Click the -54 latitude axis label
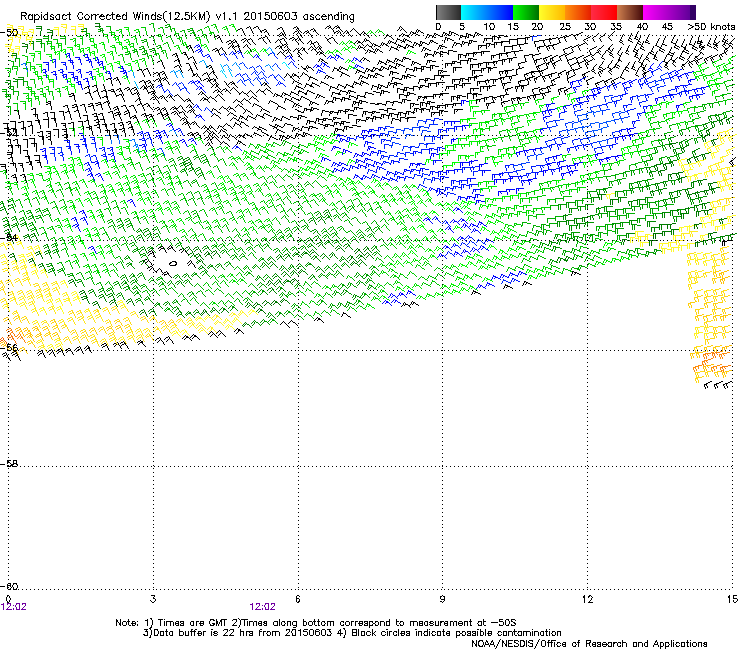 point(9,237)
